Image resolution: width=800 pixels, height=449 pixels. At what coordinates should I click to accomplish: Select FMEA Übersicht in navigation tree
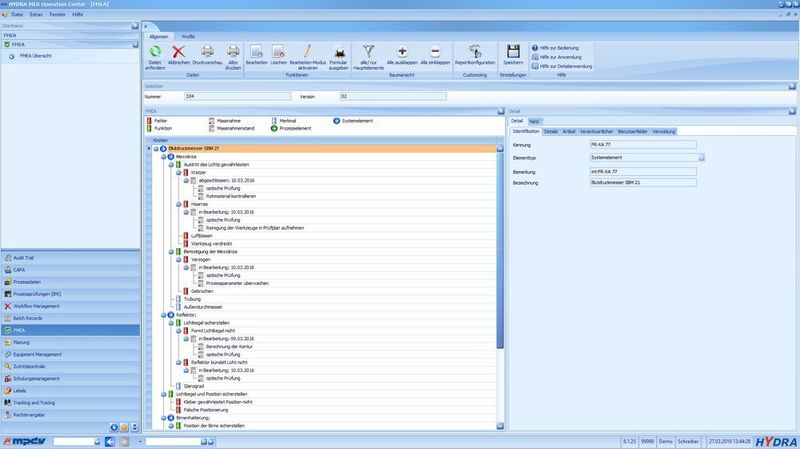tap(35, 56)
